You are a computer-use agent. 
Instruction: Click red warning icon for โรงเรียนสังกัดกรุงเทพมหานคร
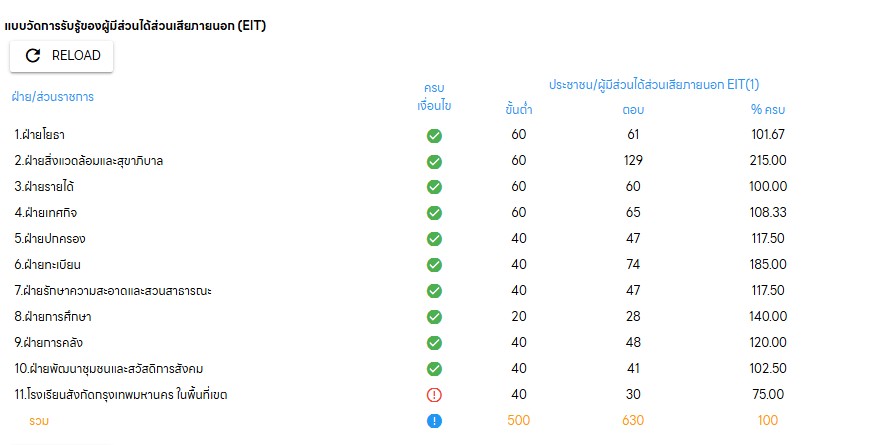point(434,395)
